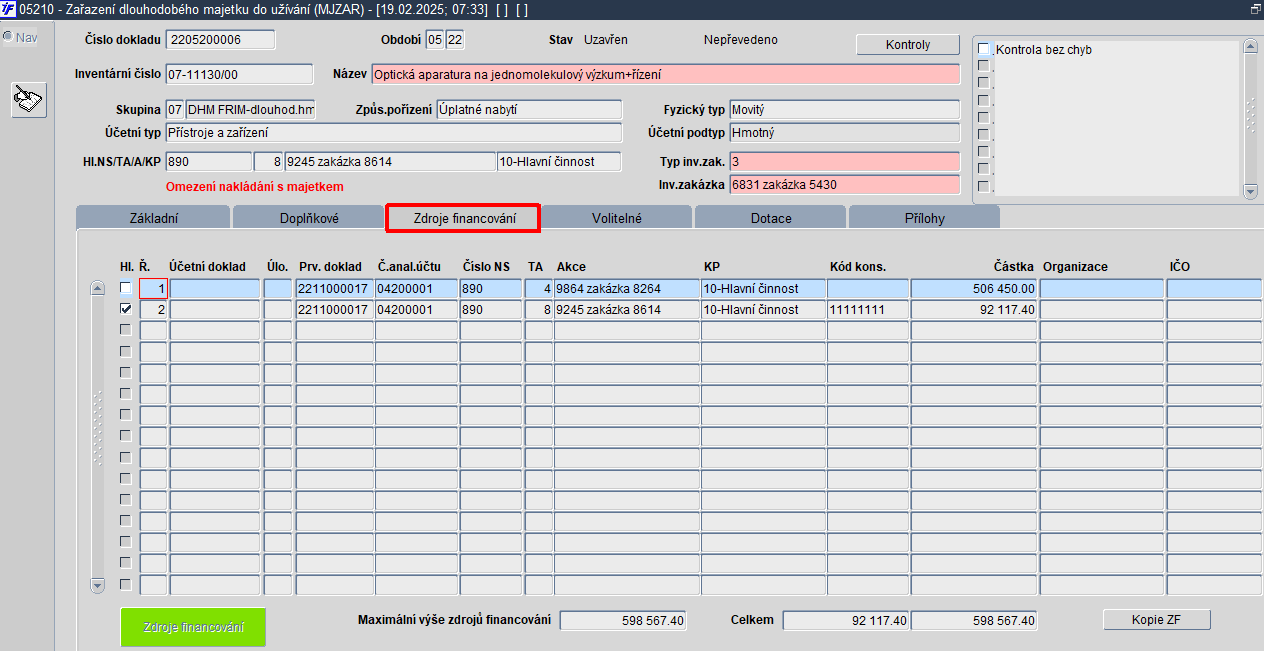The image size is (1264, 651).
Task: Click the green Zdroje financování button
Action: click(193, 627)
